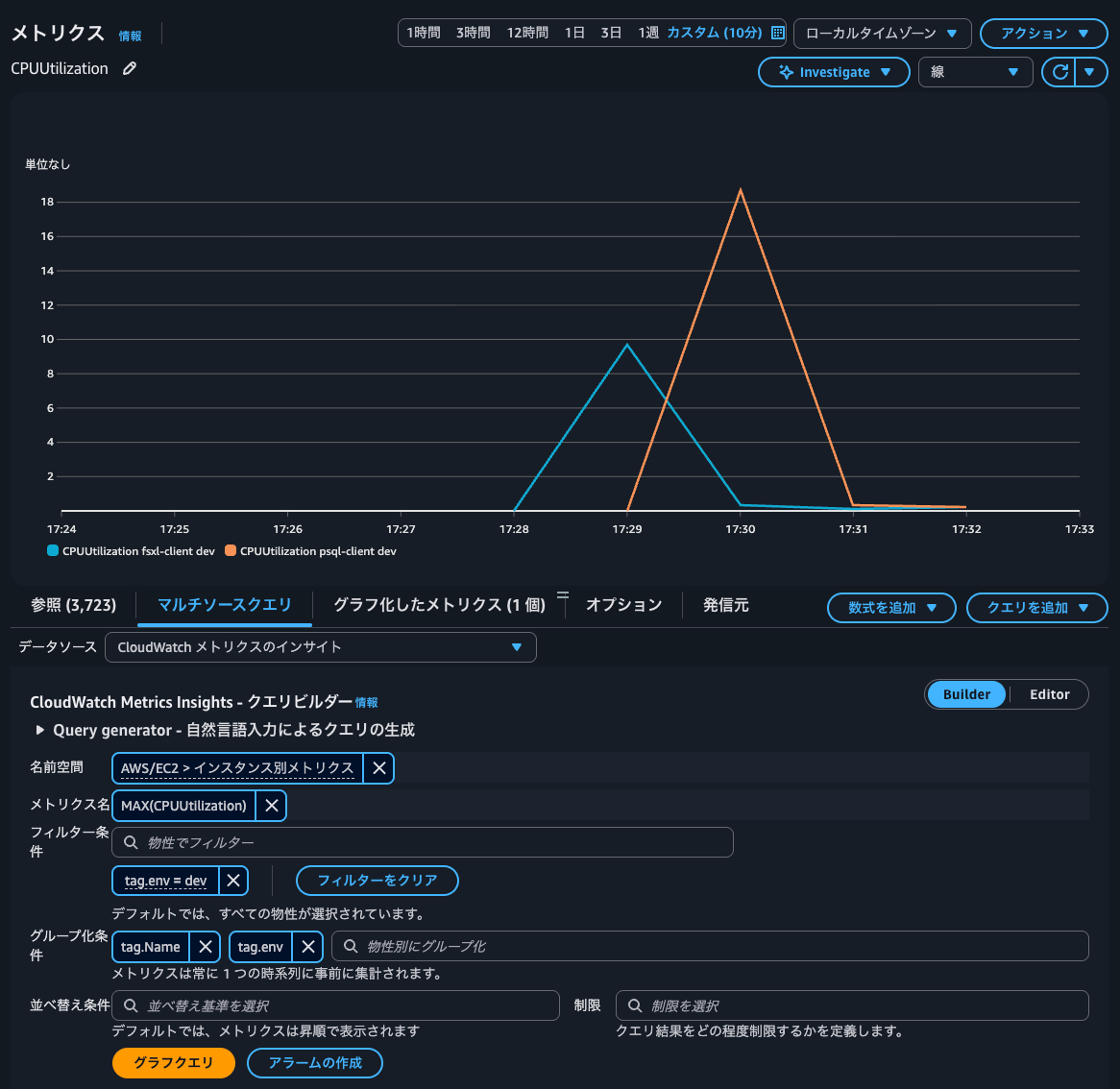Click the pencil icon to rename CPUUtilization graph
The width and height of the screenshot is (1120, 1089).
coord(130,68)
